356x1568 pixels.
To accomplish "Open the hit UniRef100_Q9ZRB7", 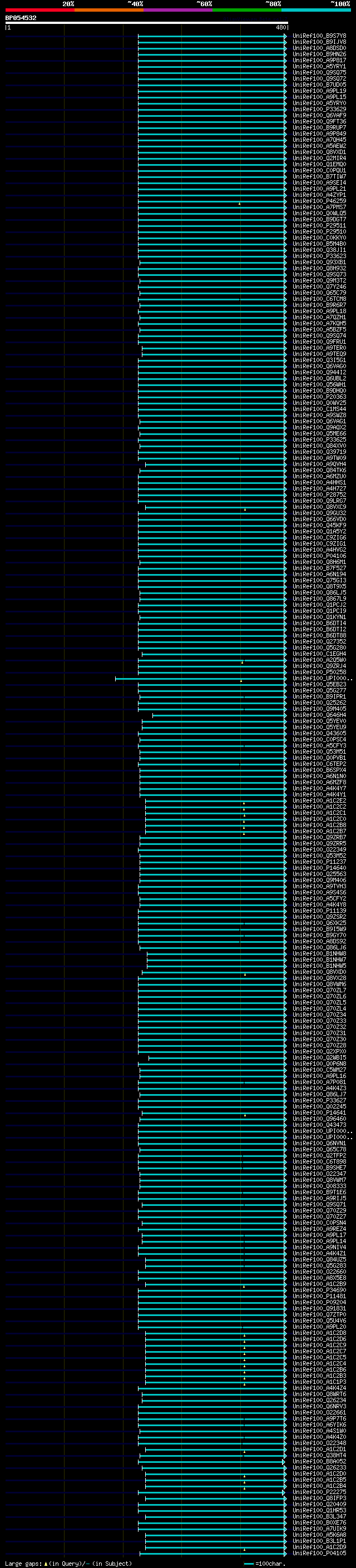I will click(319, 837).
